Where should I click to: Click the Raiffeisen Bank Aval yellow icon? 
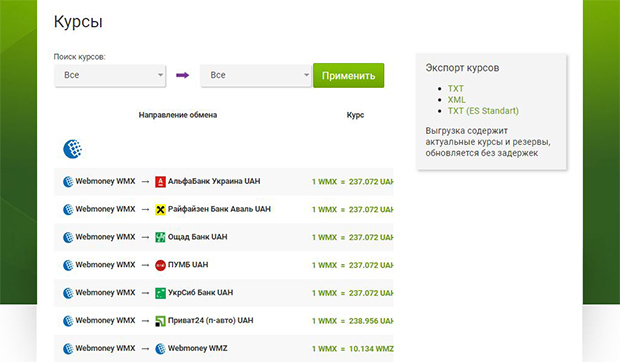pos(160,209)
